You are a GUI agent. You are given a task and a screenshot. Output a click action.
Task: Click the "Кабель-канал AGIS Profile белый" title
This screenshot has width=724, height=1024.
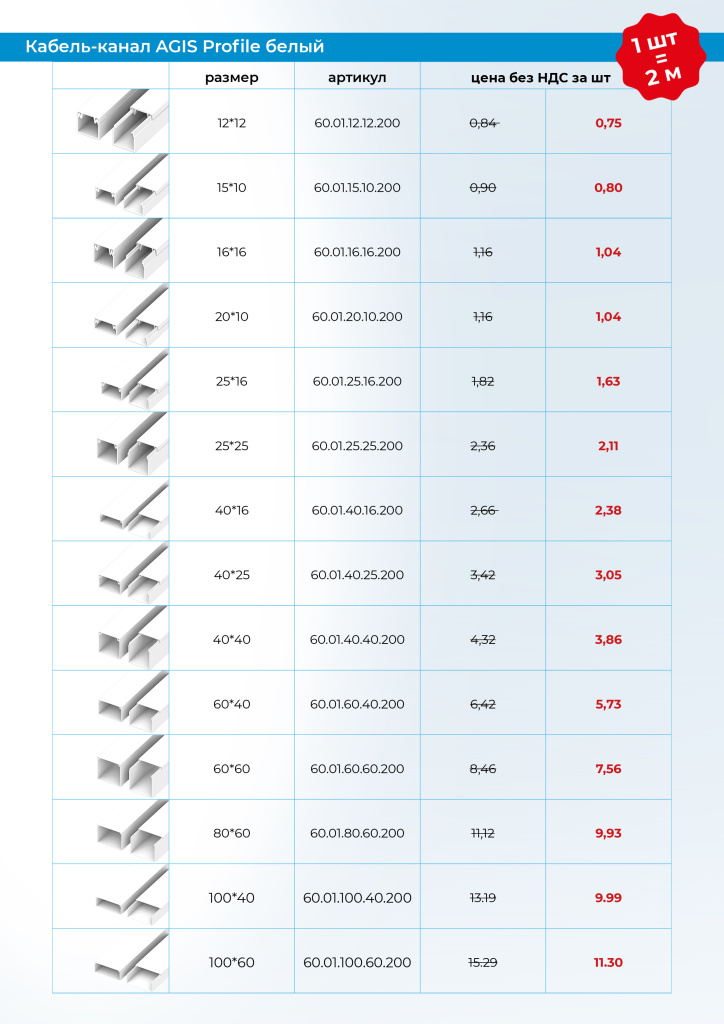coord(174,46)
